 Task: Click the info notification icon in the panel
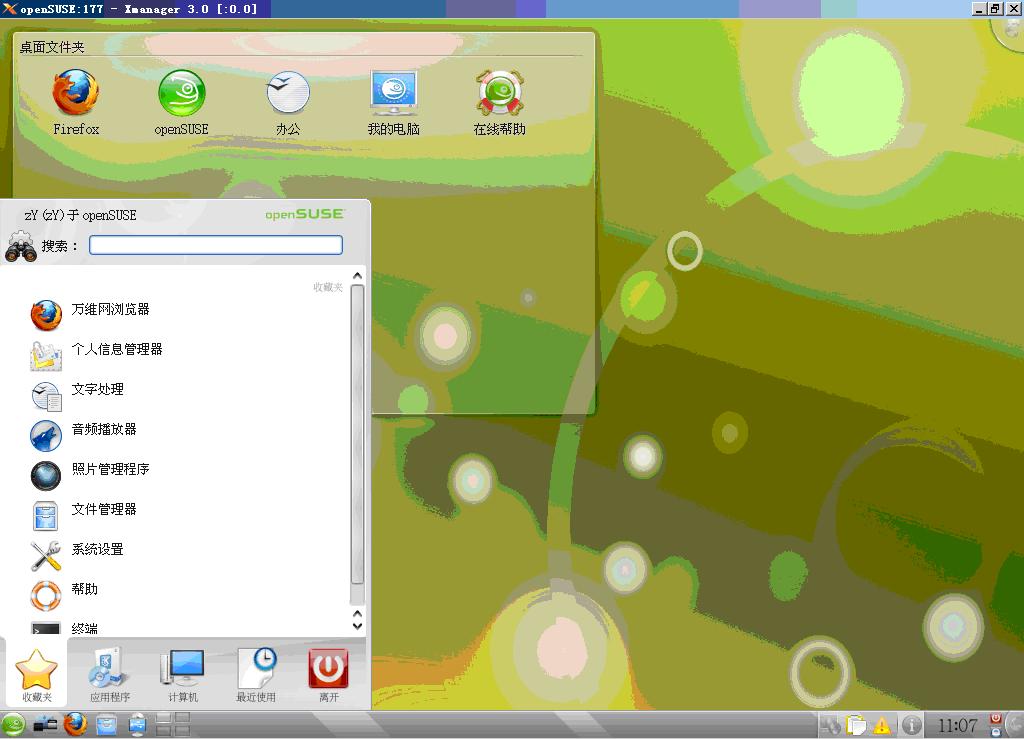coord(912,725)
